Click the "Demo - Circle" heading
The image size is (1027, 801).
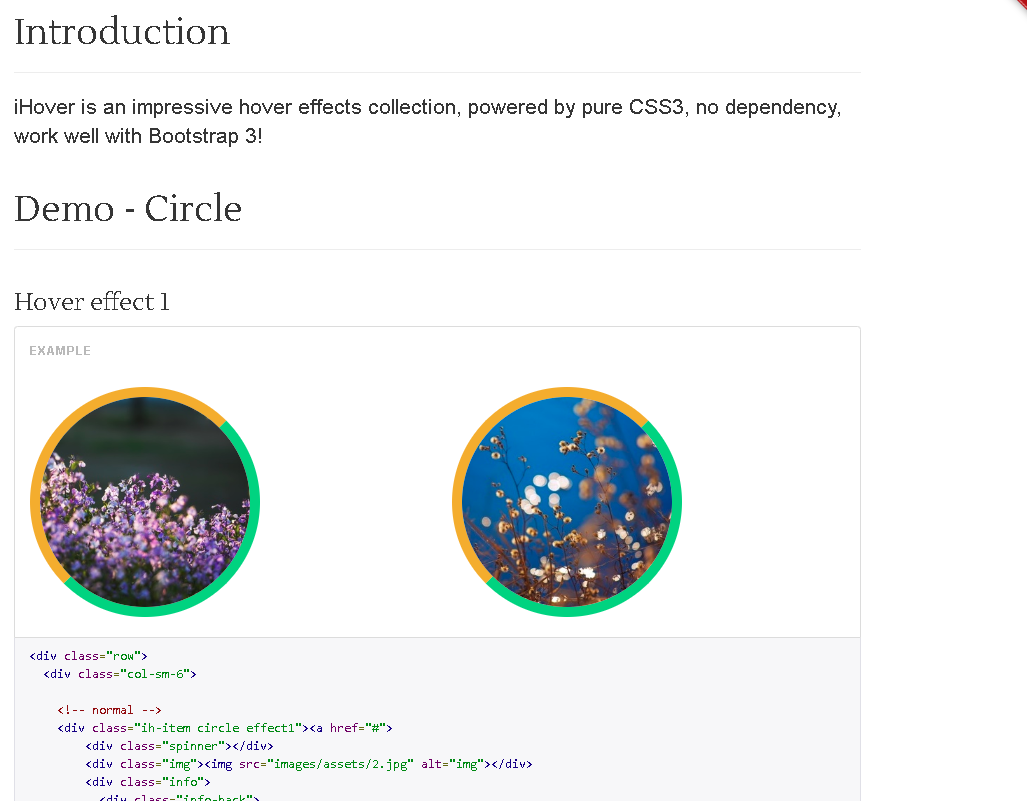tap(127, 209)
